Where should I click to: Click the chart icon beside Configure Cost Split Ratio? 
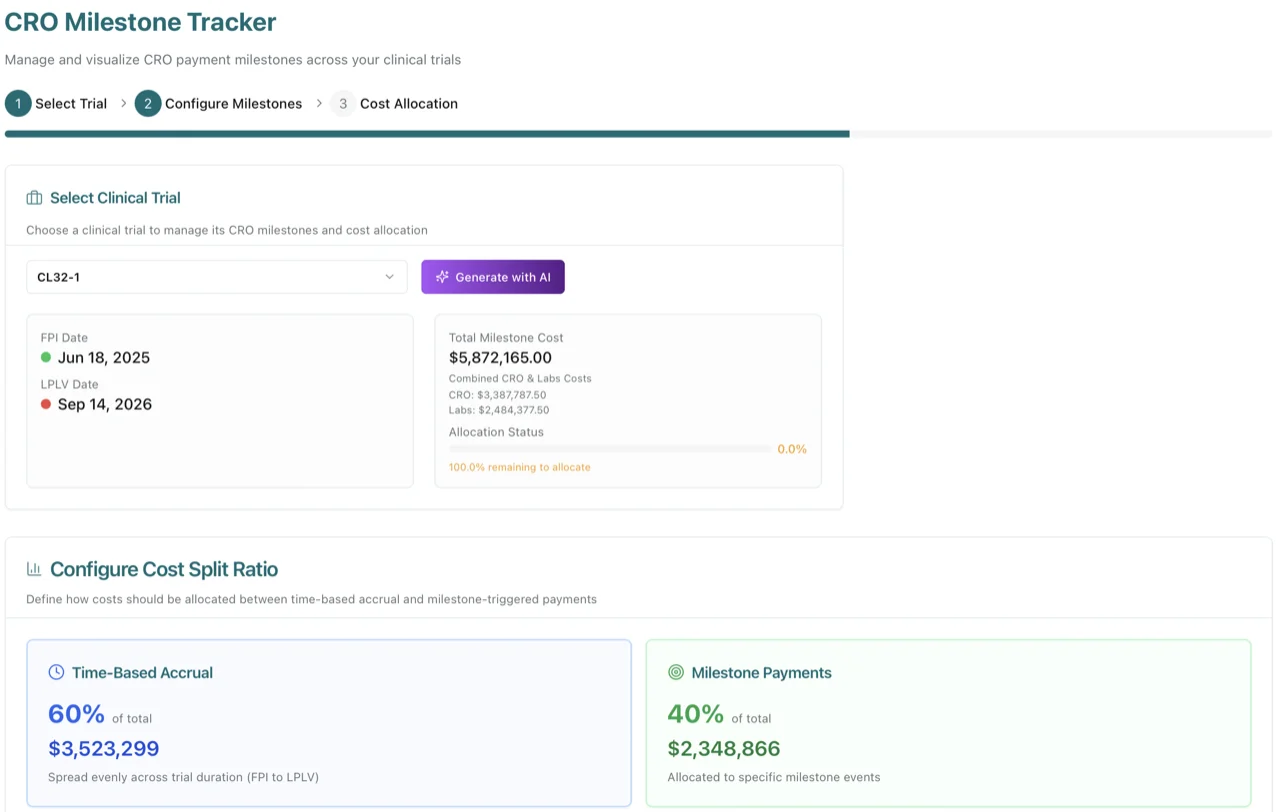[x=34, y=568]
